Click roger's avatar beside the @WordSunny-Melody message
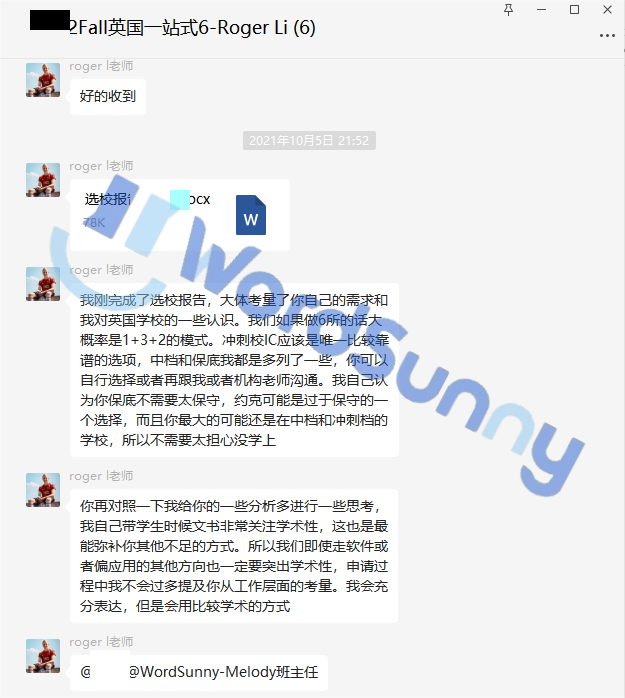 click(x=43, y=656)
